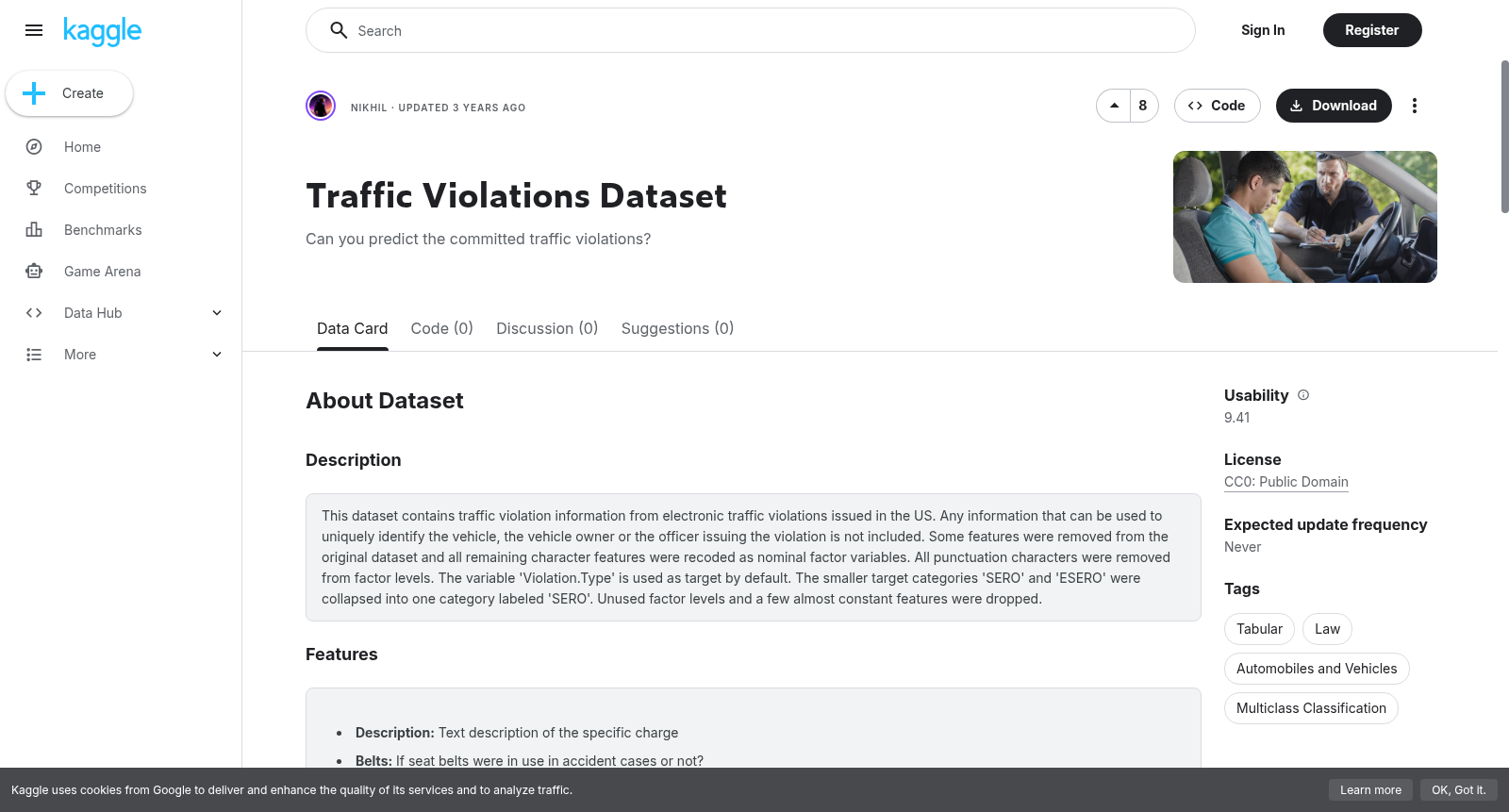Open the Suggestions (0) tab
The height and width of the screenshot is (812, 1509).
[x=677, y=328]
